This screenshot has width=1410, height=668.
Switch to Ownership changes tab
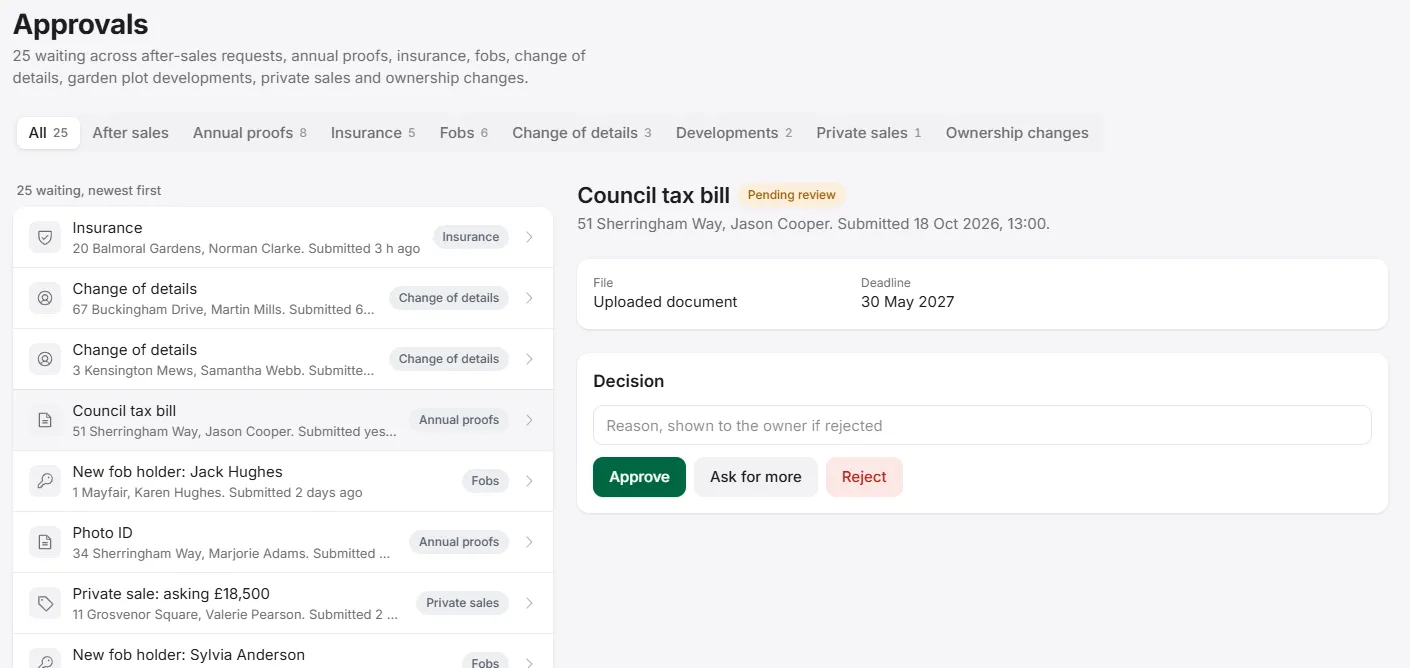[x=1017, y=133]
